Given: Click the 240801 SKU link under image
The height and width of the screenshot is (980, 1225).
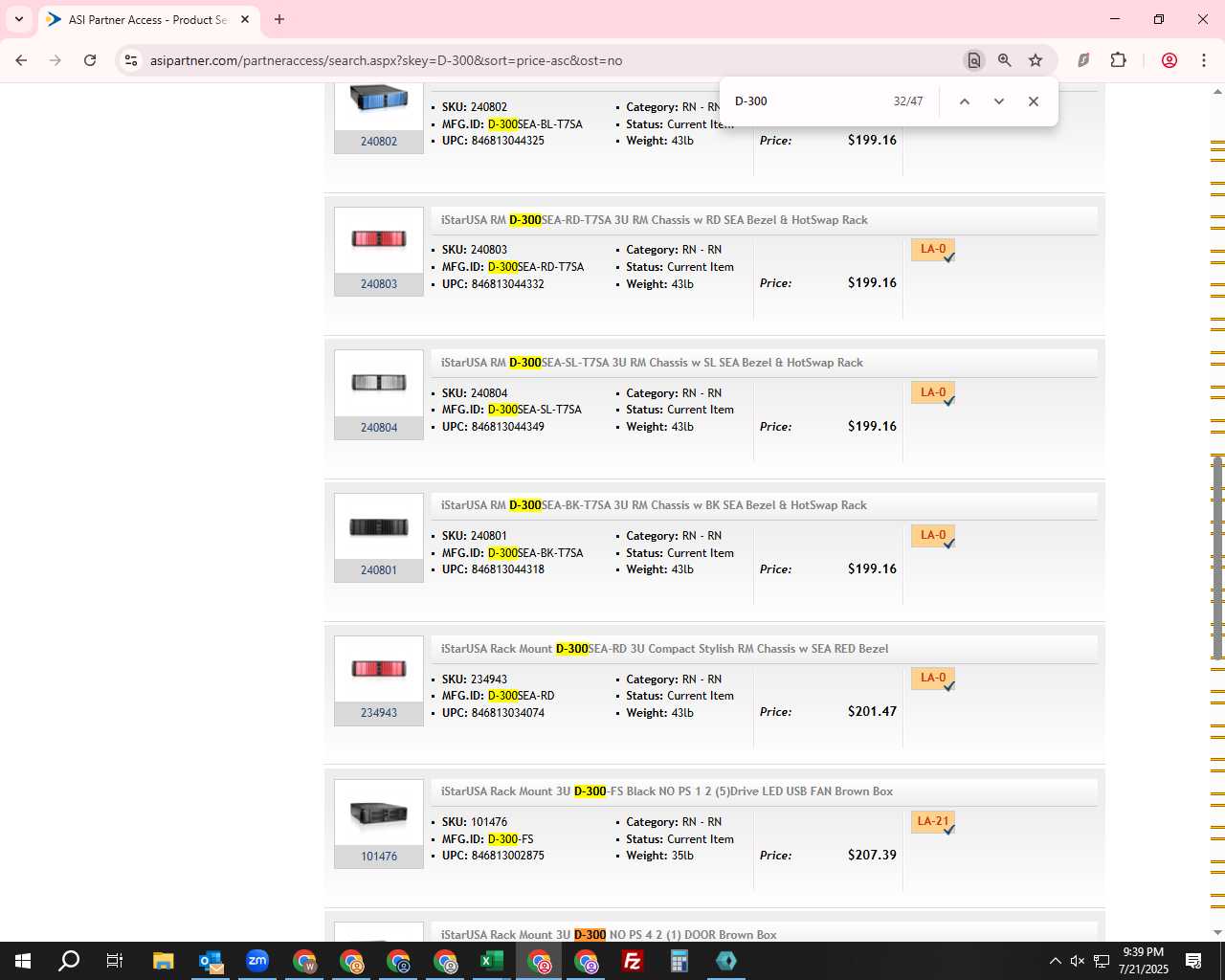Looking at the screenshot, I should coord(379,570).
